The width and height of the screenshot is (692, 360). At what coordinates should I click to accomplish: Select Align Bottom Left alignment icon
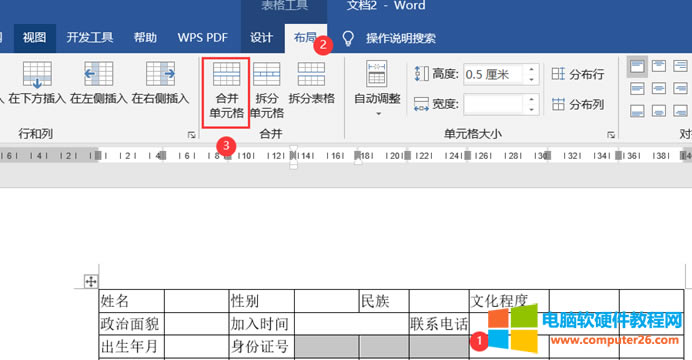click(x=637, y=110)
